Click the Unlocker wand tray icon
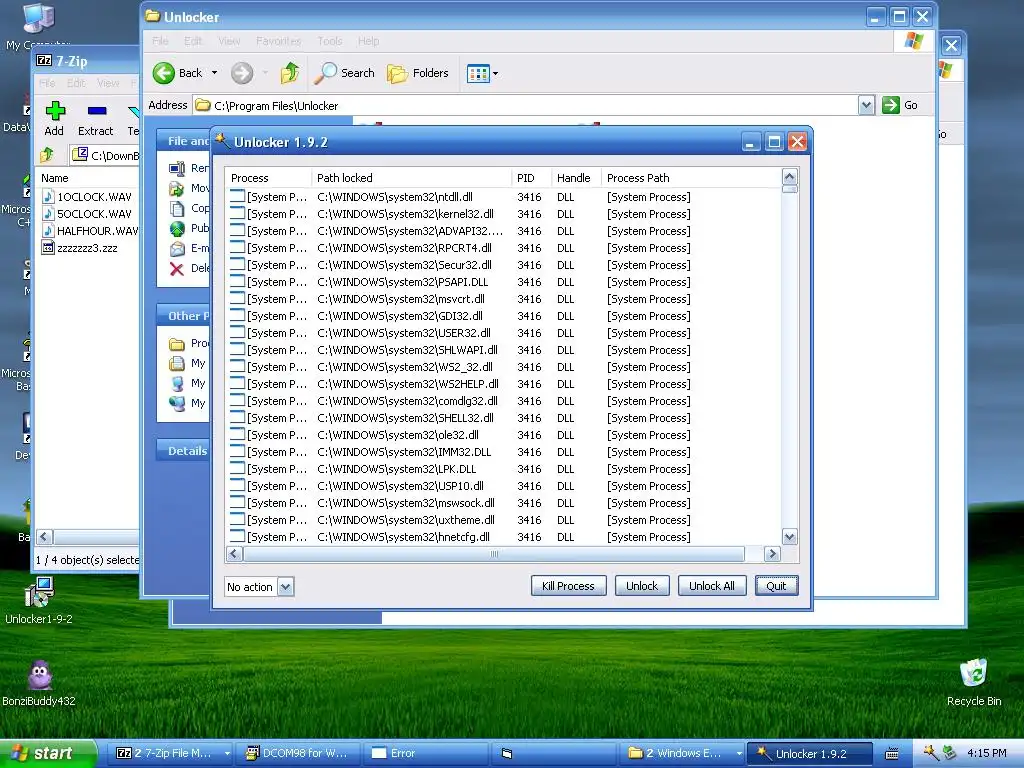The height and width of the screenshot is (768, 1024). coord(930,753)
